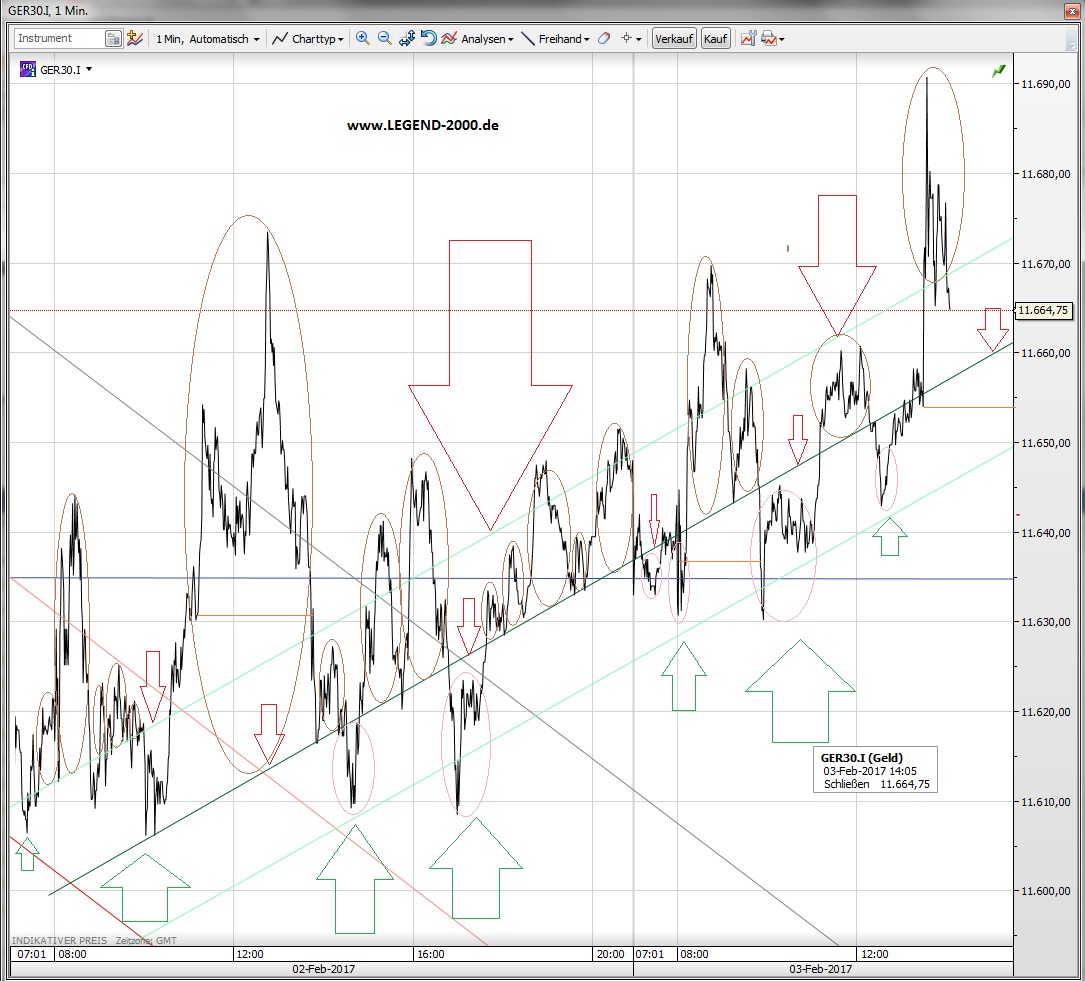
Task: Click the star icon next to the Instrument field
Action: 134,39
